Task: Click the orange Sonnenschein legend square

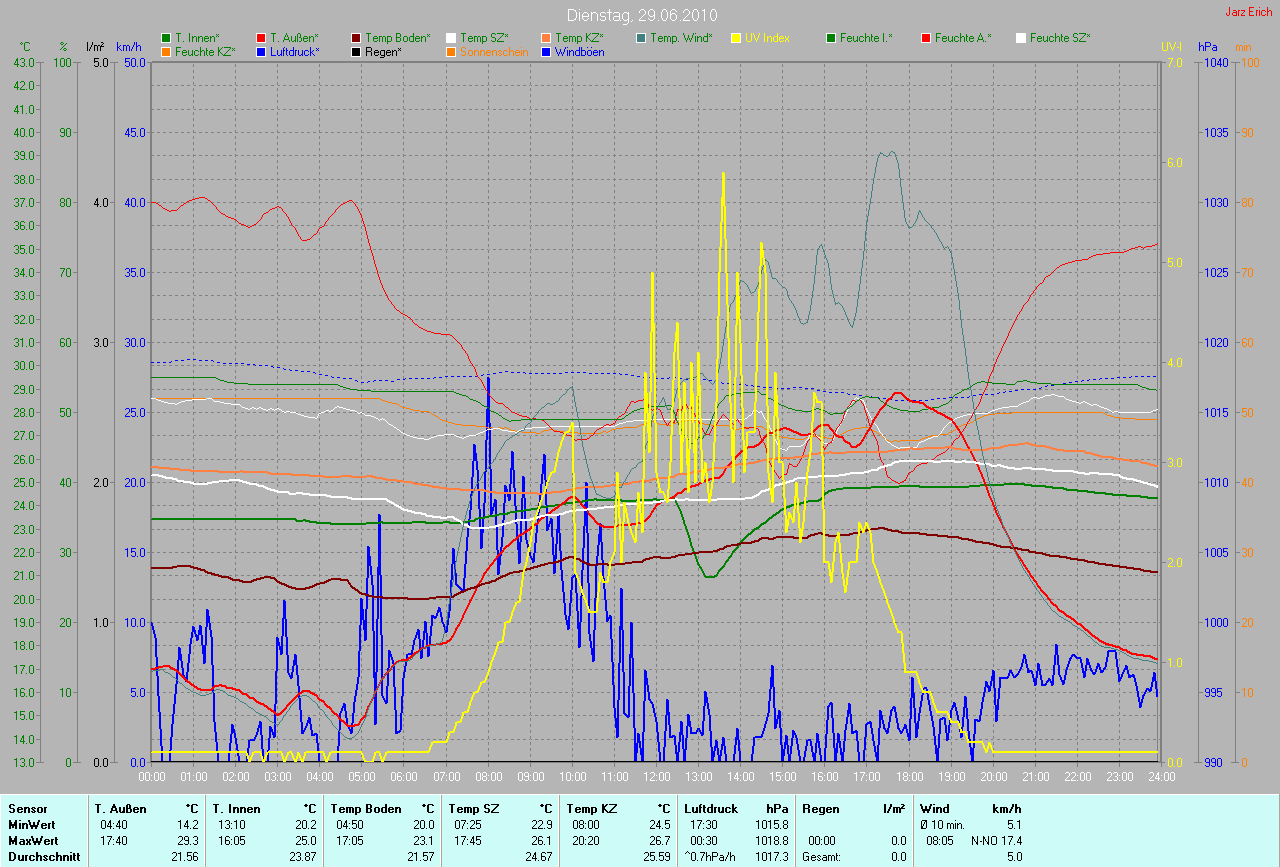Action: point(451,51)
